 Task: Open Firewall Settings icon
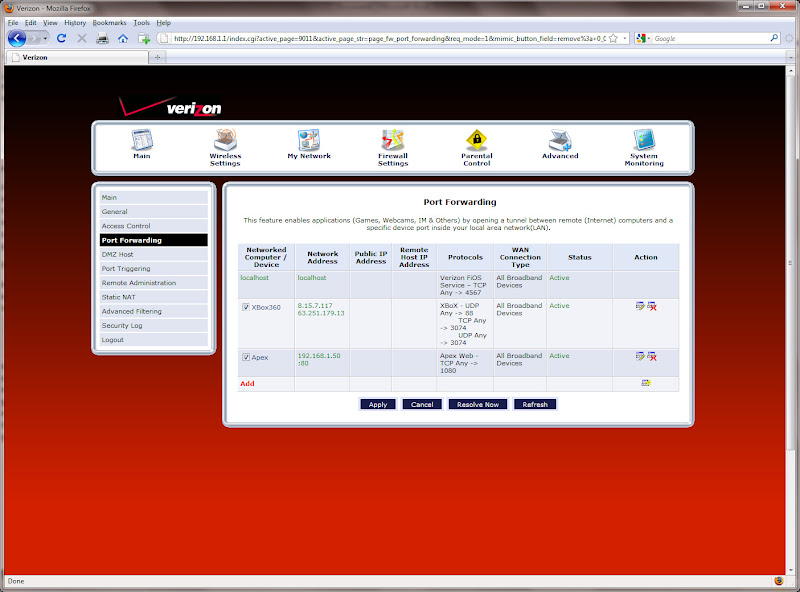coord(393,140)
